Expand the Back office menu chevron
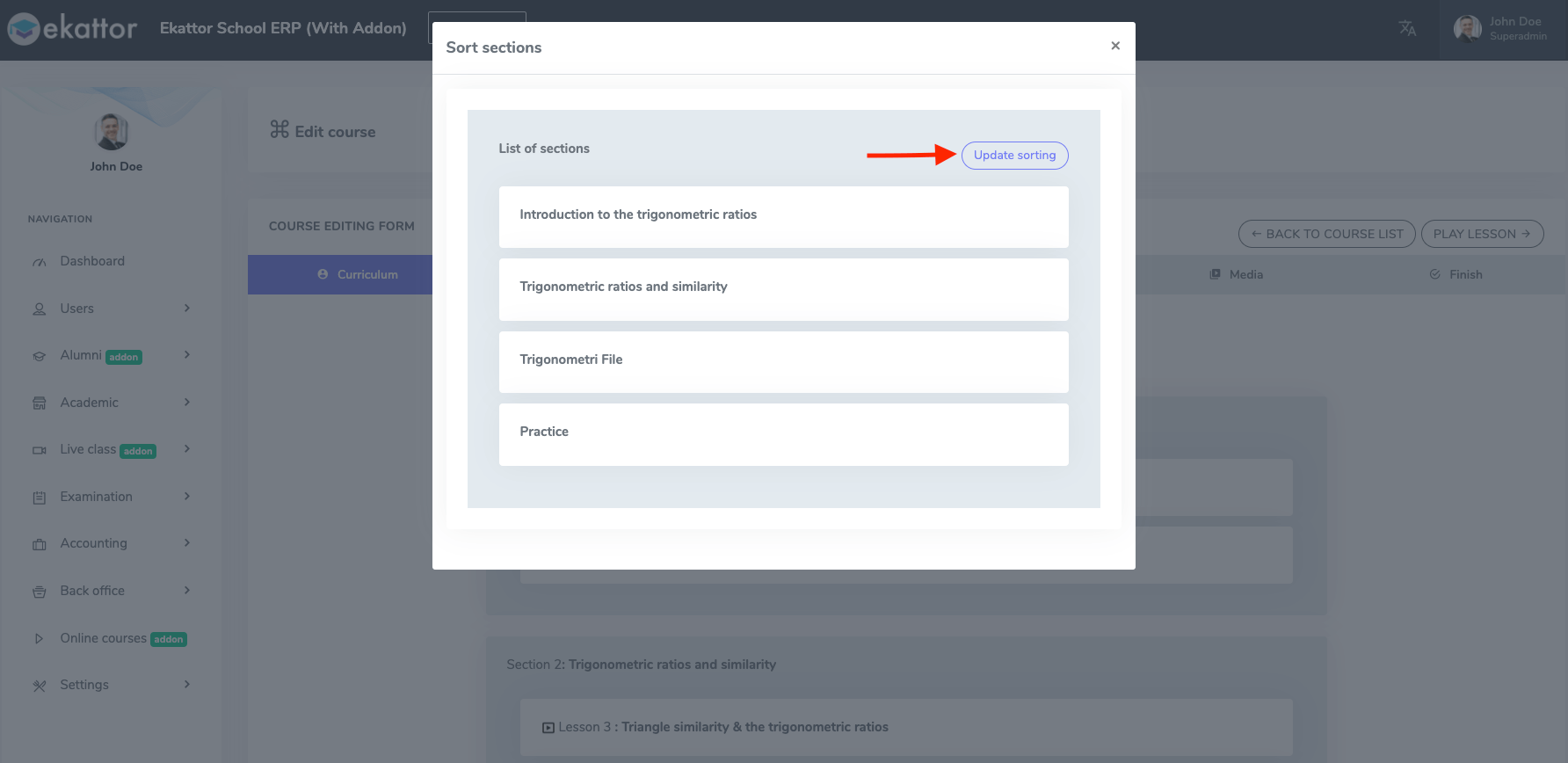 click(187, 591)
